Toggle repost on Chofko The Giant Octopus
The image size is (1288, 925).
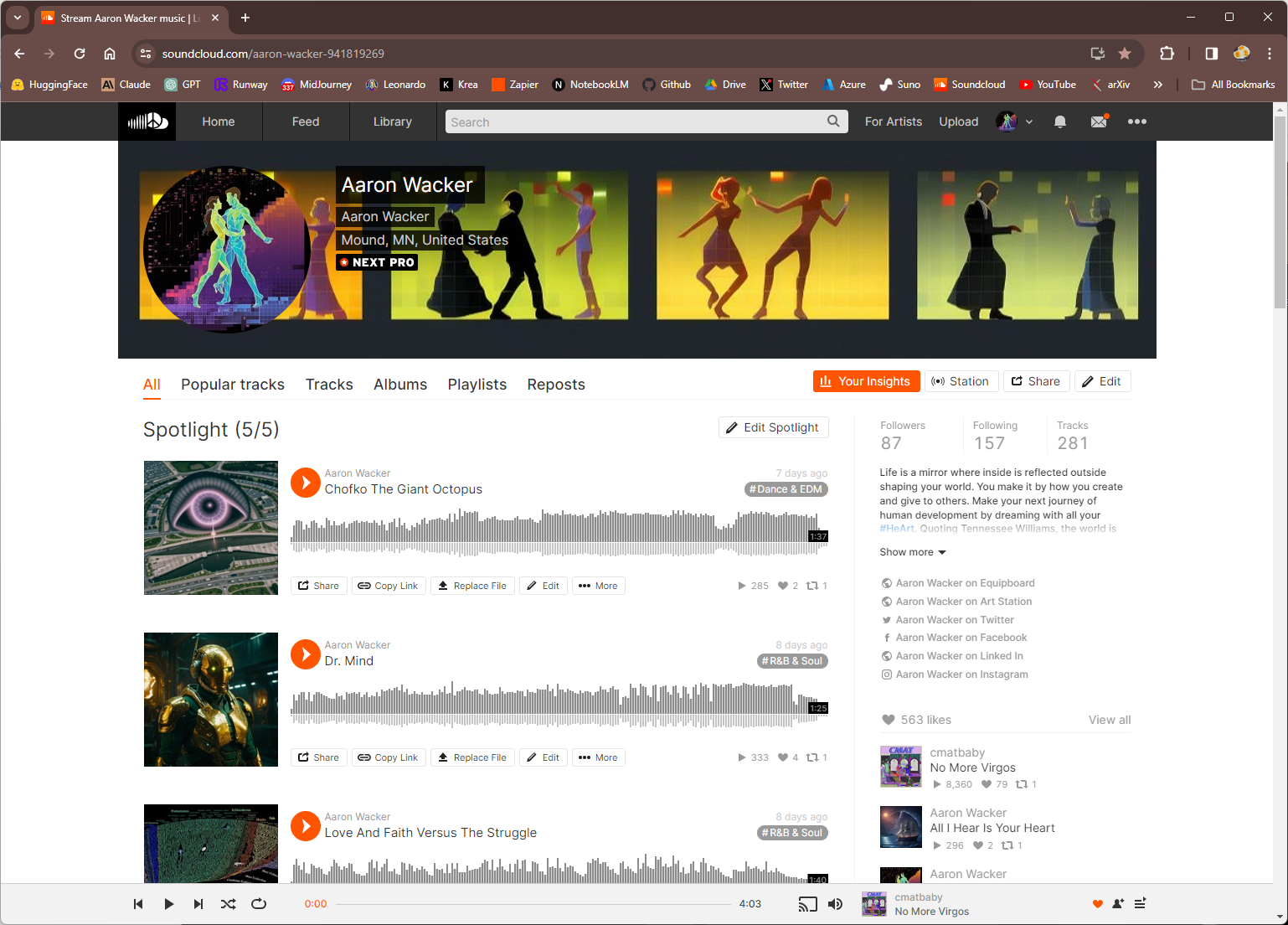point(817,586)
